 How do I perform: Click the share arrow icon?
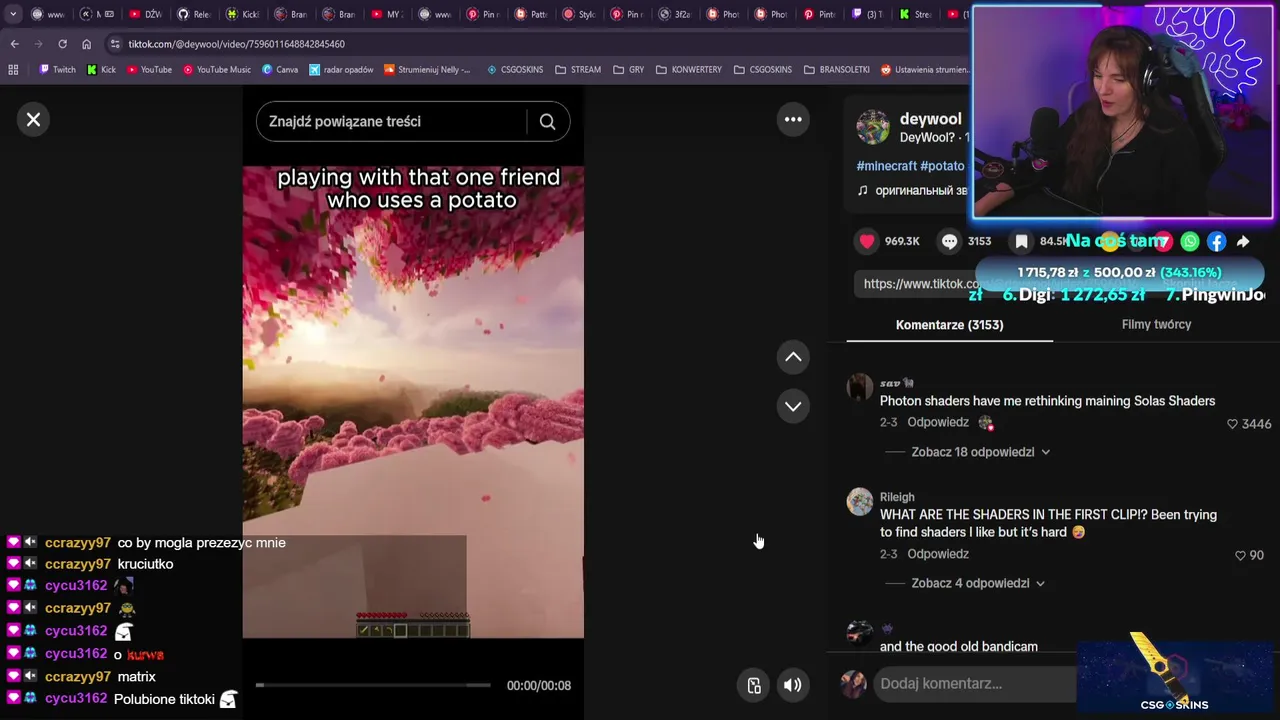[1243, 241]
